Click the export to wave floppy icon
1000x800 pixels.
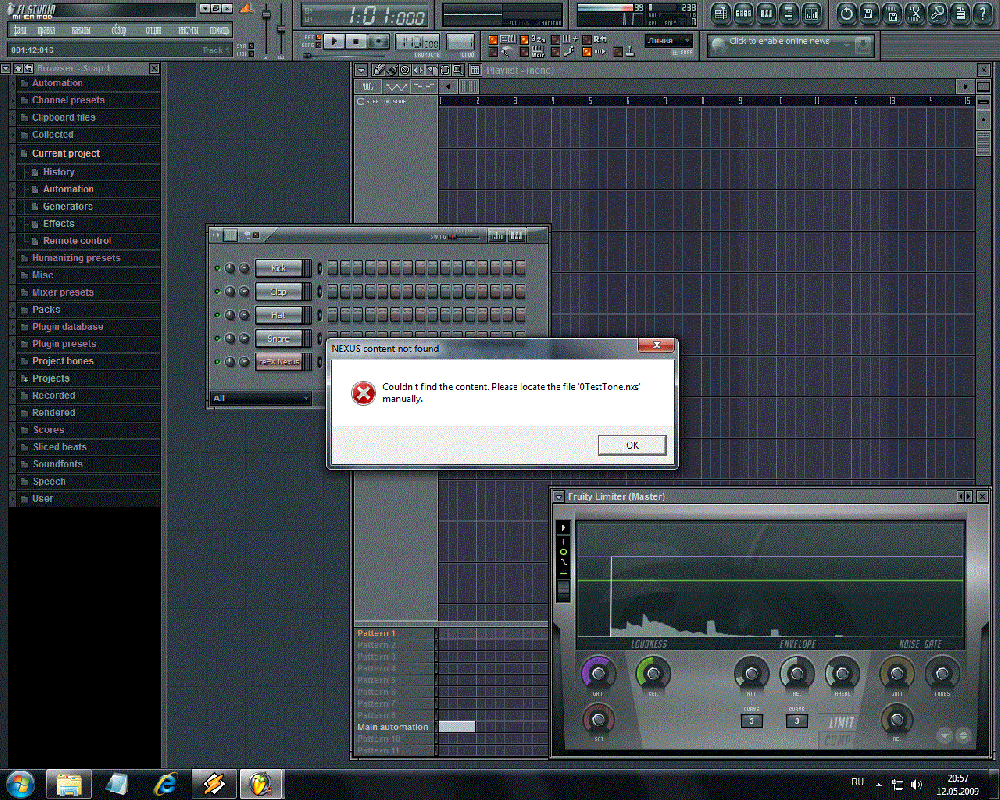[892, 14]
